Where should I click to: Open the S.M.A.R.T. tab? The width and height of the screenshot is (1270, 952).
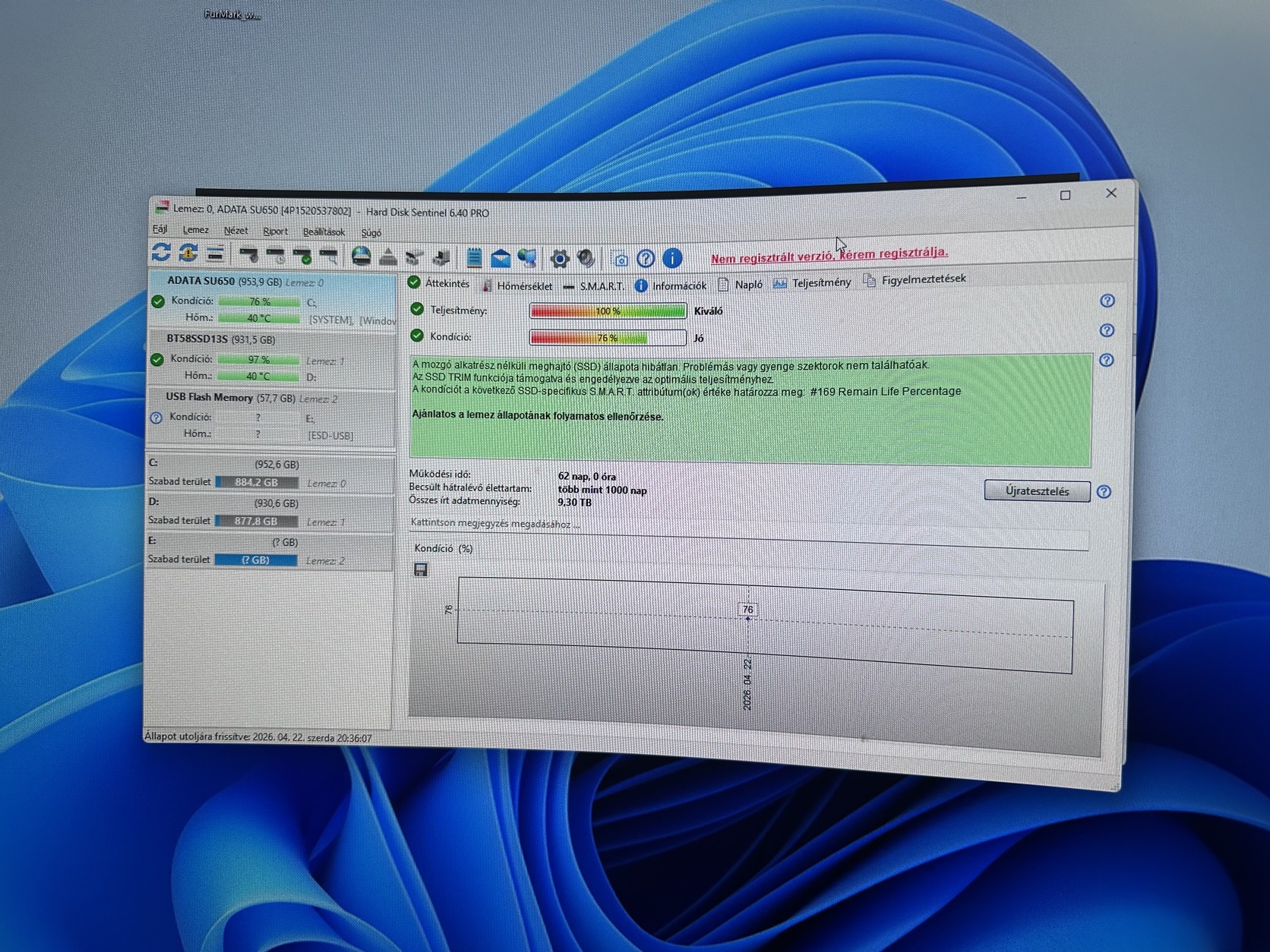point(594,286)
